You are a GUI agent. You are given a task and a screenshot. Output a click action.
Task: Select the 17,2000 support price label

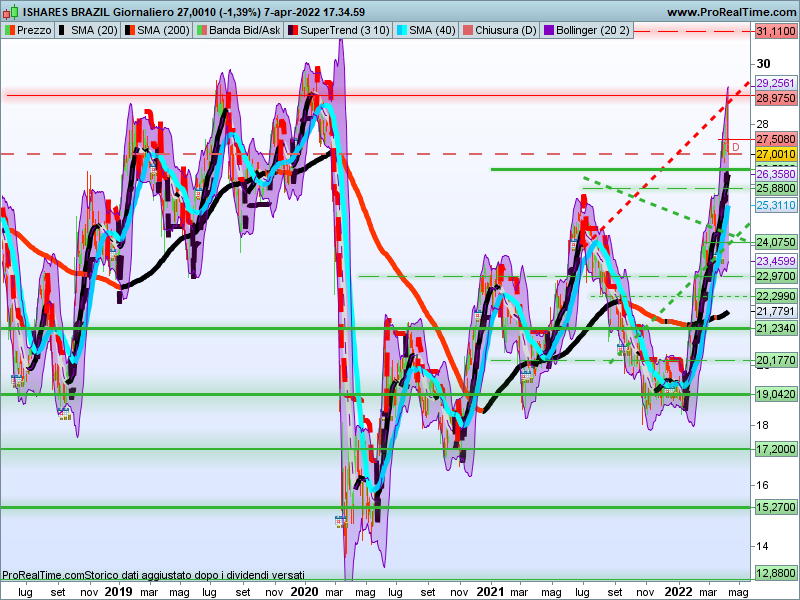click(776, 449)
